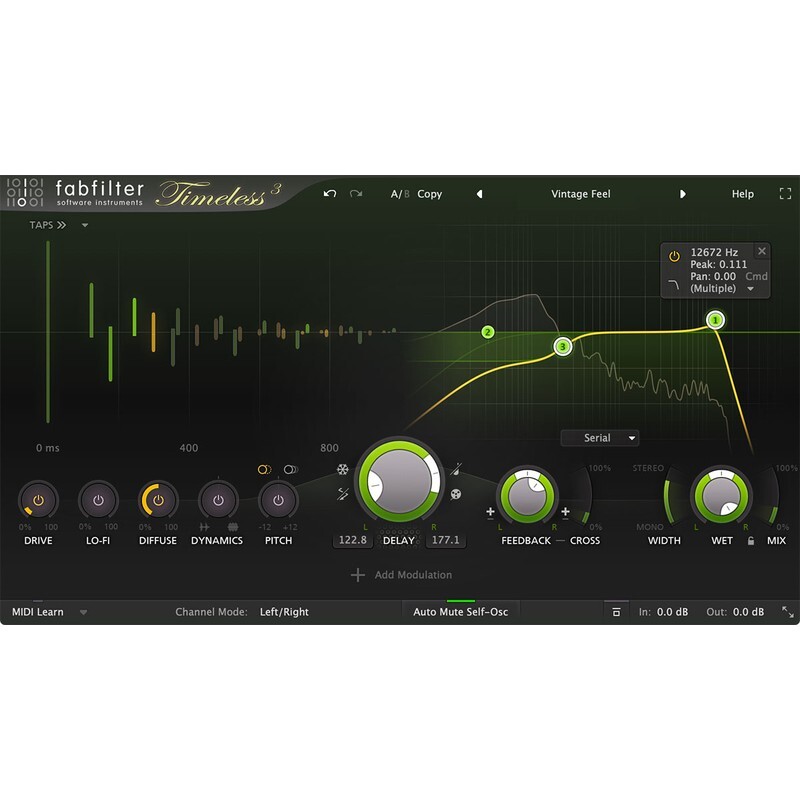Click Add Modulation

click(400, 575)
